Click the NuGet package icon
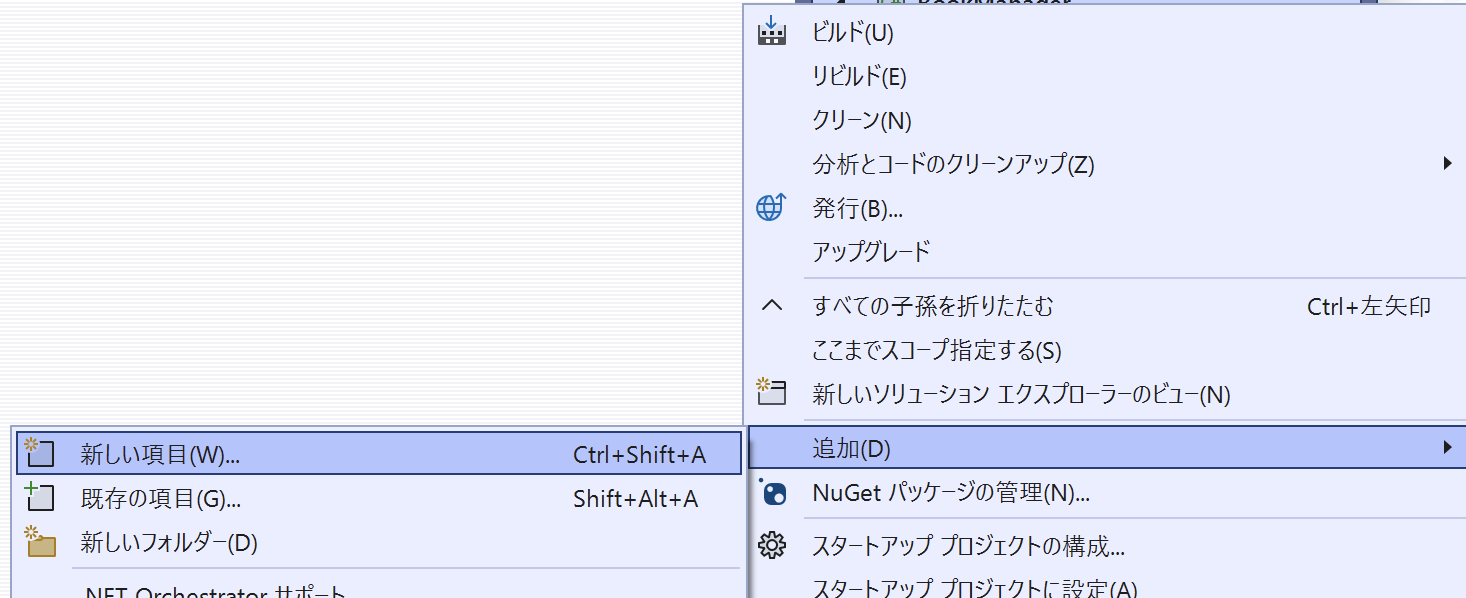This screenshot has width=1466, height=598. click(x=772, y=492)
